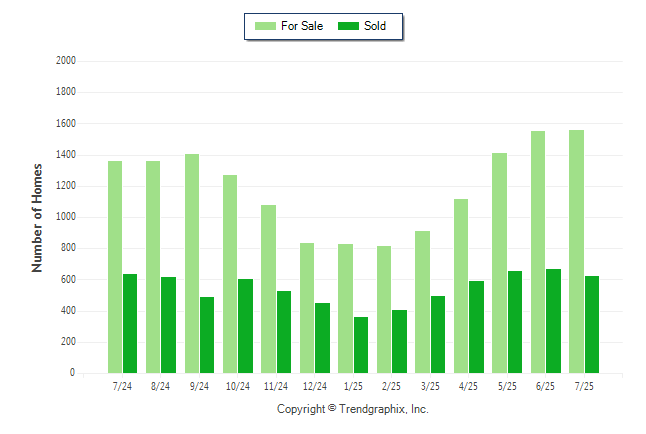Image resolution: width=646 pixels, height=434 pixels.
Task: Click the 10/24 Sold bar
Action: click(246, 326)
